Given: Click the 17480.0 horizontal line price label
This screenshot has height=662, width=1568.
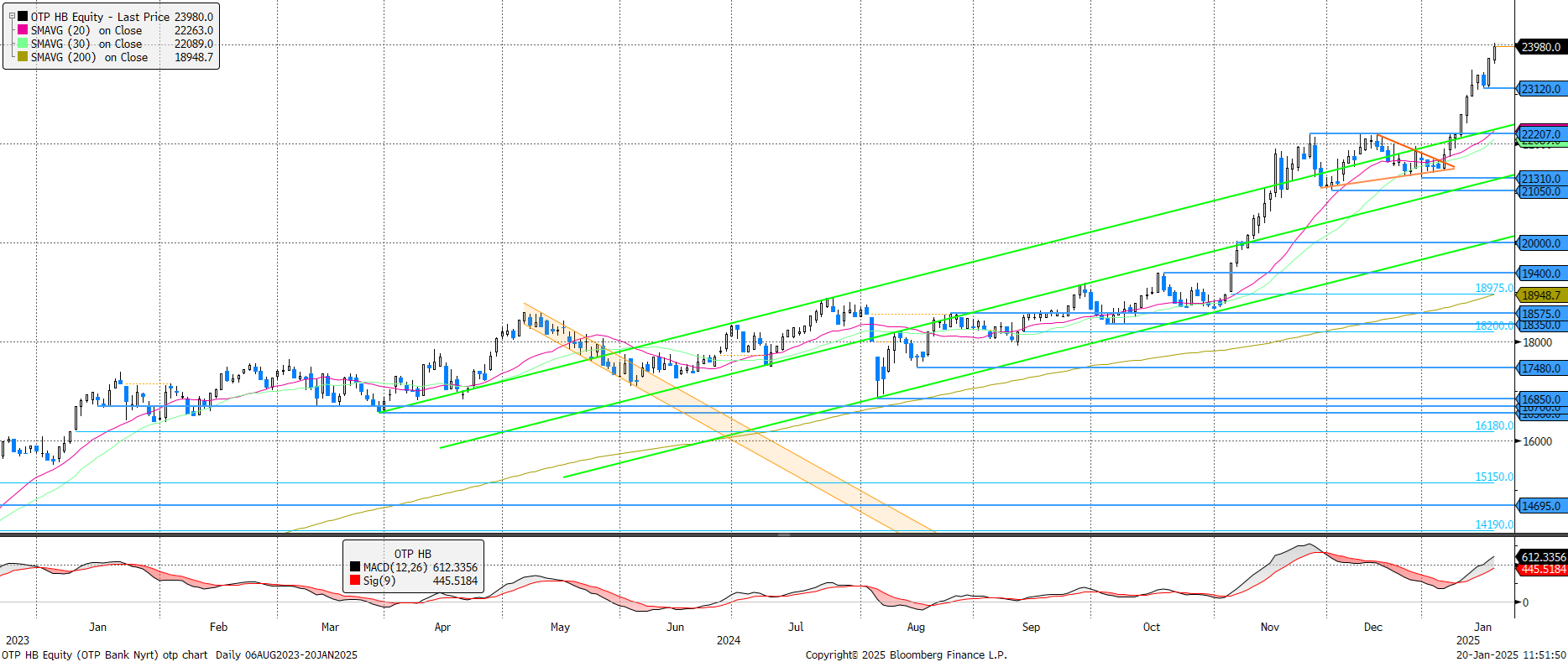Looking at the screenshot, I should point(1541,368).
